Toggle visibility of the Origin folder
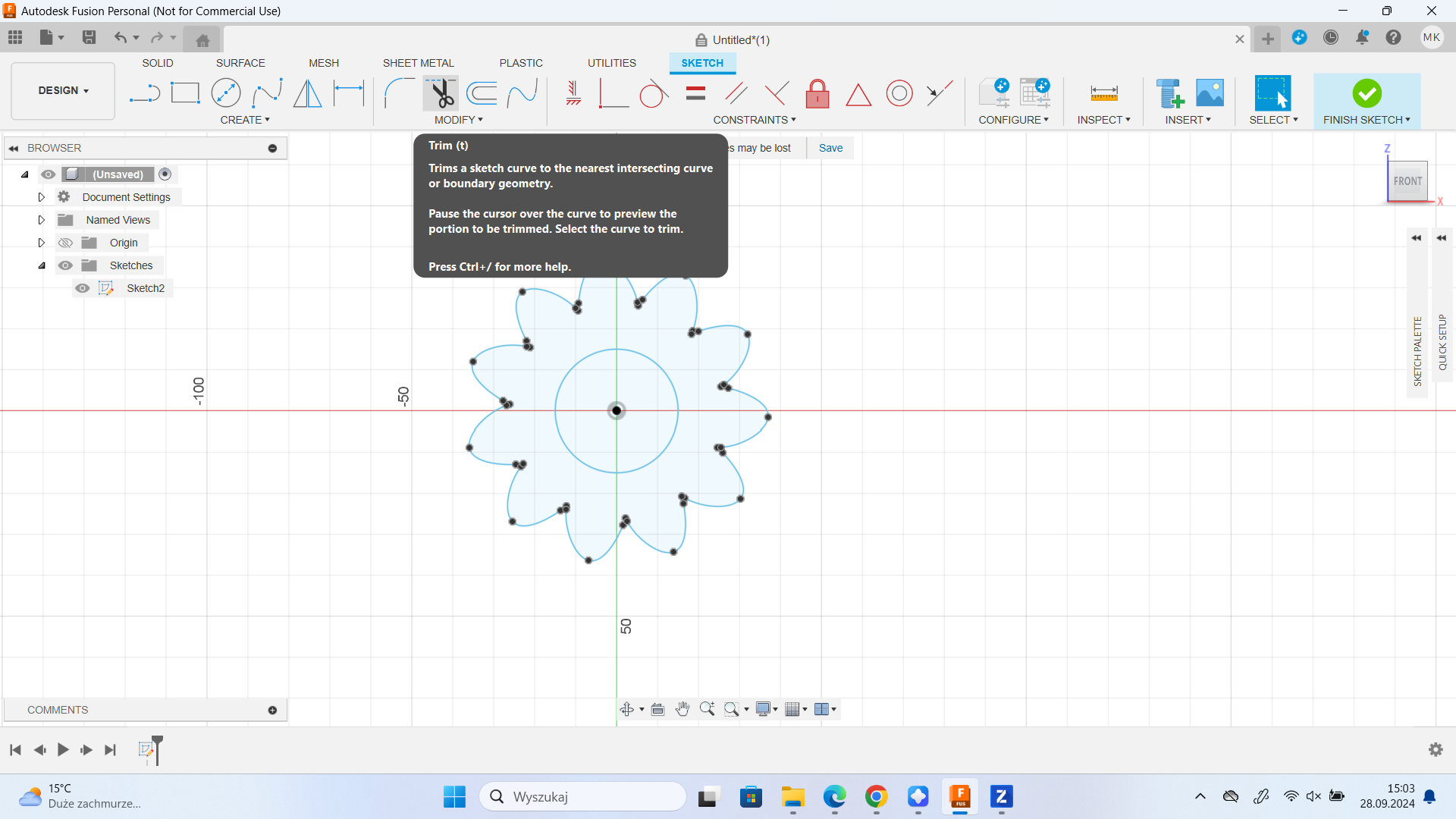1456x819 pixels. pos(66,243)
